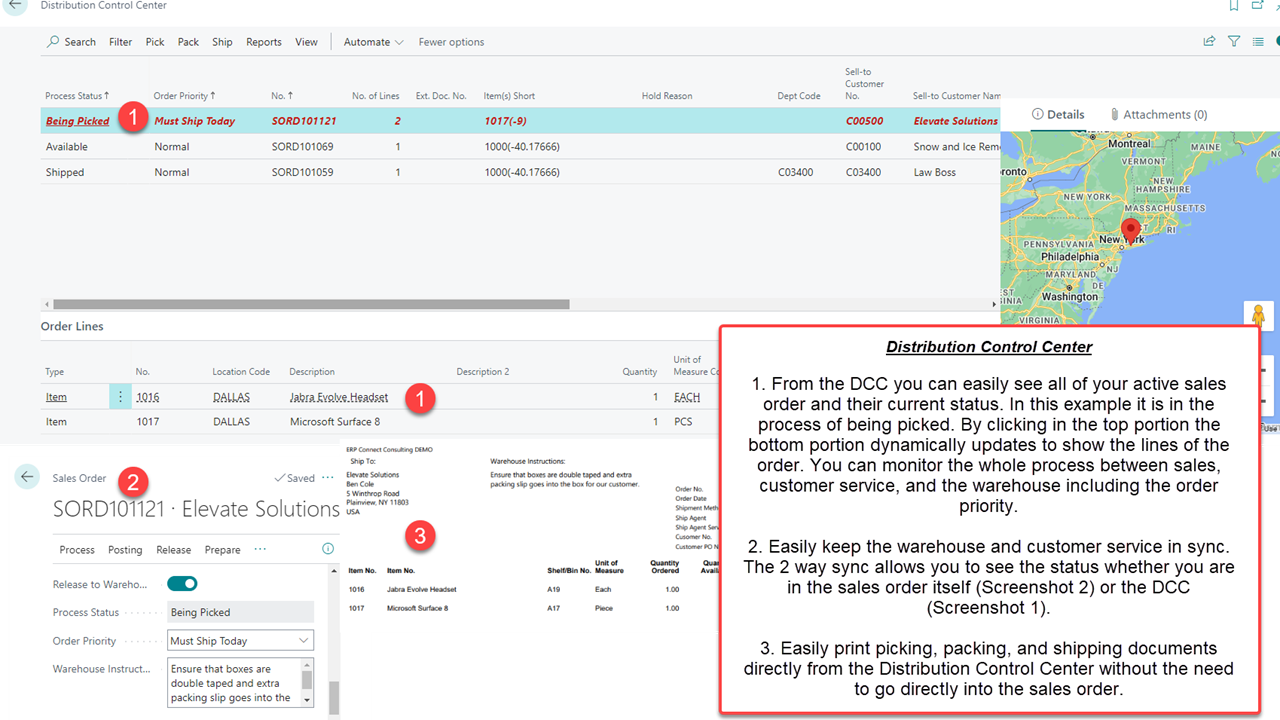Click Dept Code column header

[x=799, y=96]
